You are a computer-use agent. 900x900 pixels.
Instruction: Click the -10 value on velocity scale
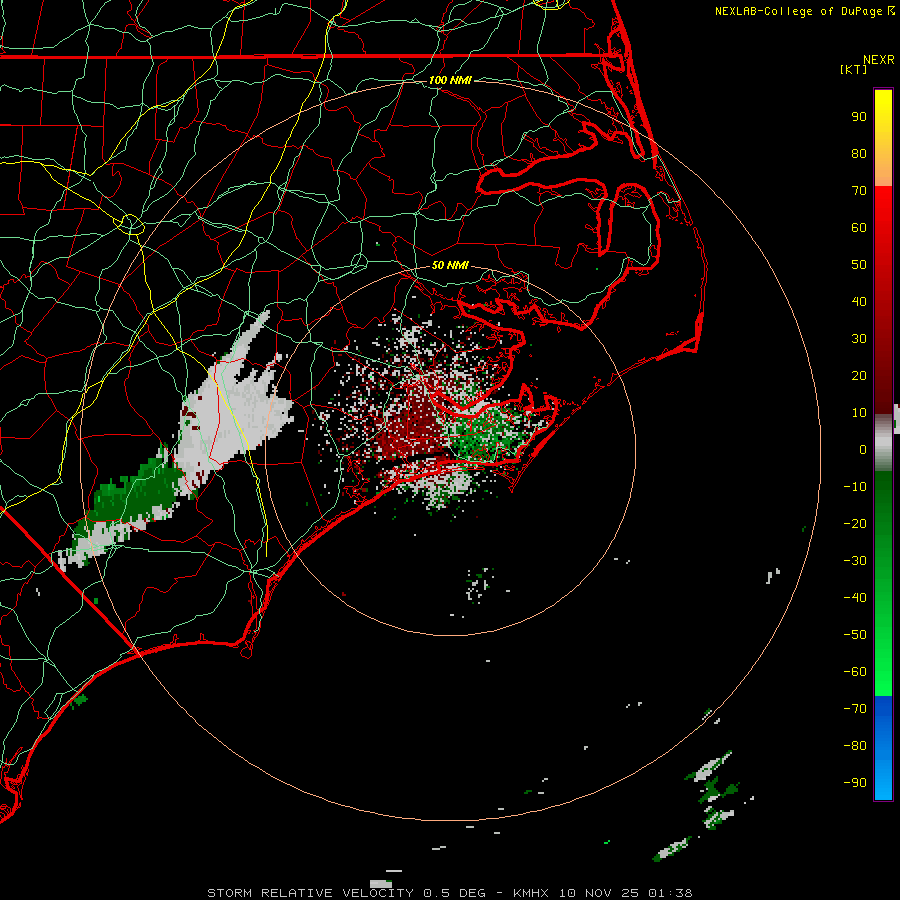click(x=855, y=487)
